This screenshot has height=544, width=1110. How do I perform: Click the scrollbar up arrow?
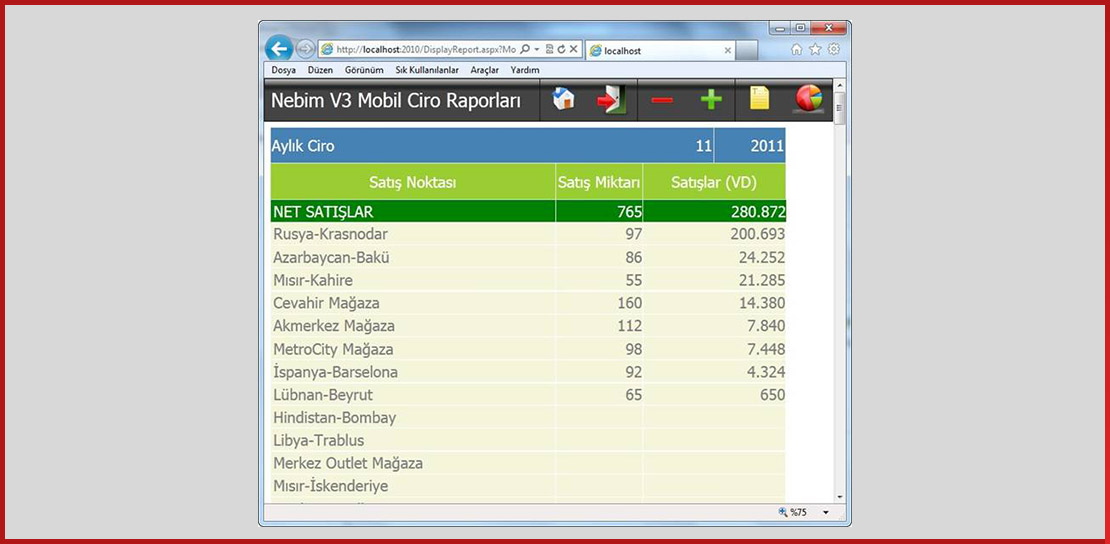(840, 85)
